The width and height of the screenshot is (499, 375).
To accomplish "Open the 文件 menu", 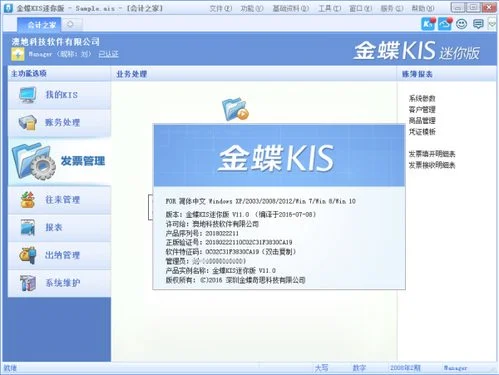I will point(221,8).
